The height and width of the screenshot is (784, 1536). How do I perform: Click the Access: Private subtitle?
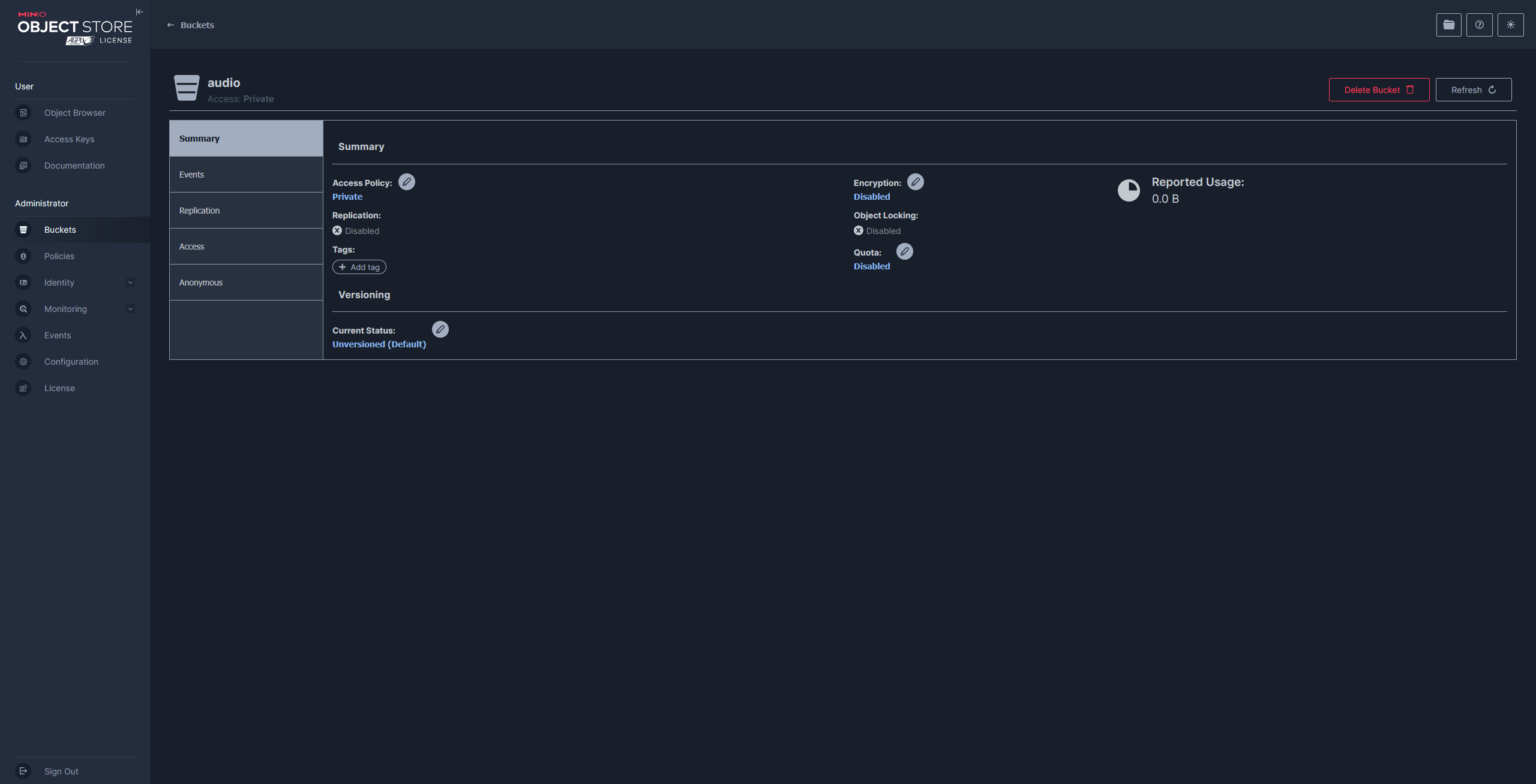(x=241, y=99)
